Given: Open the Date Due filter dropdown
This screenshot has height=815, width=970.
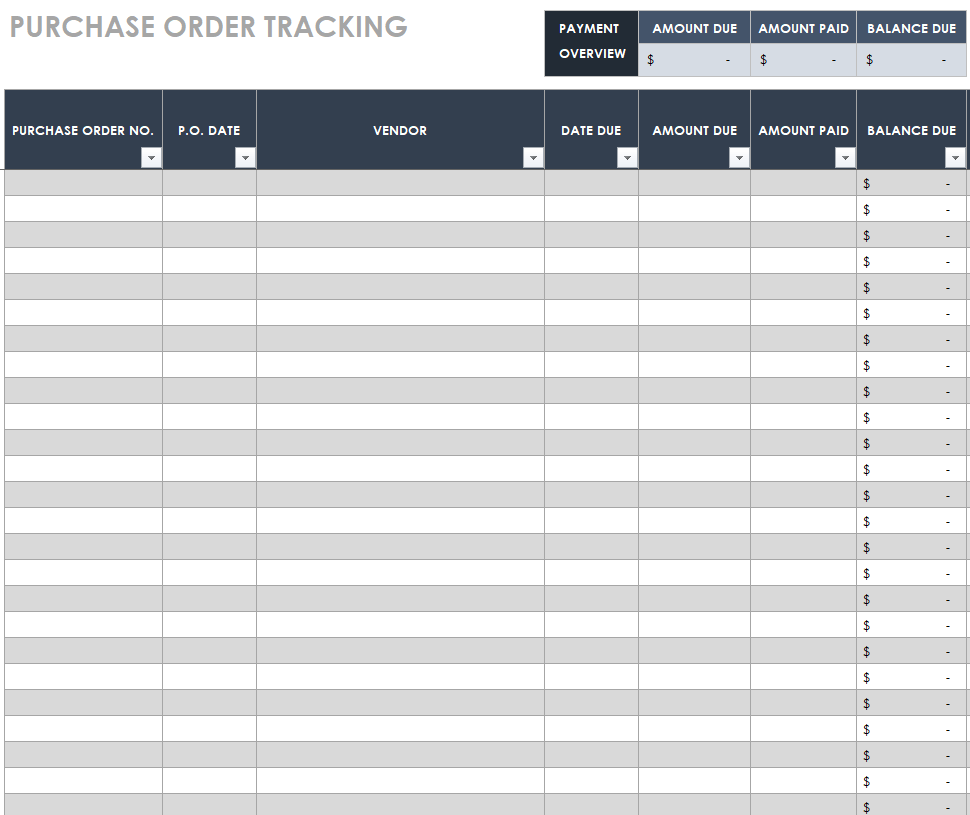Looking at the screenshot, I should (x=627, y=158).
